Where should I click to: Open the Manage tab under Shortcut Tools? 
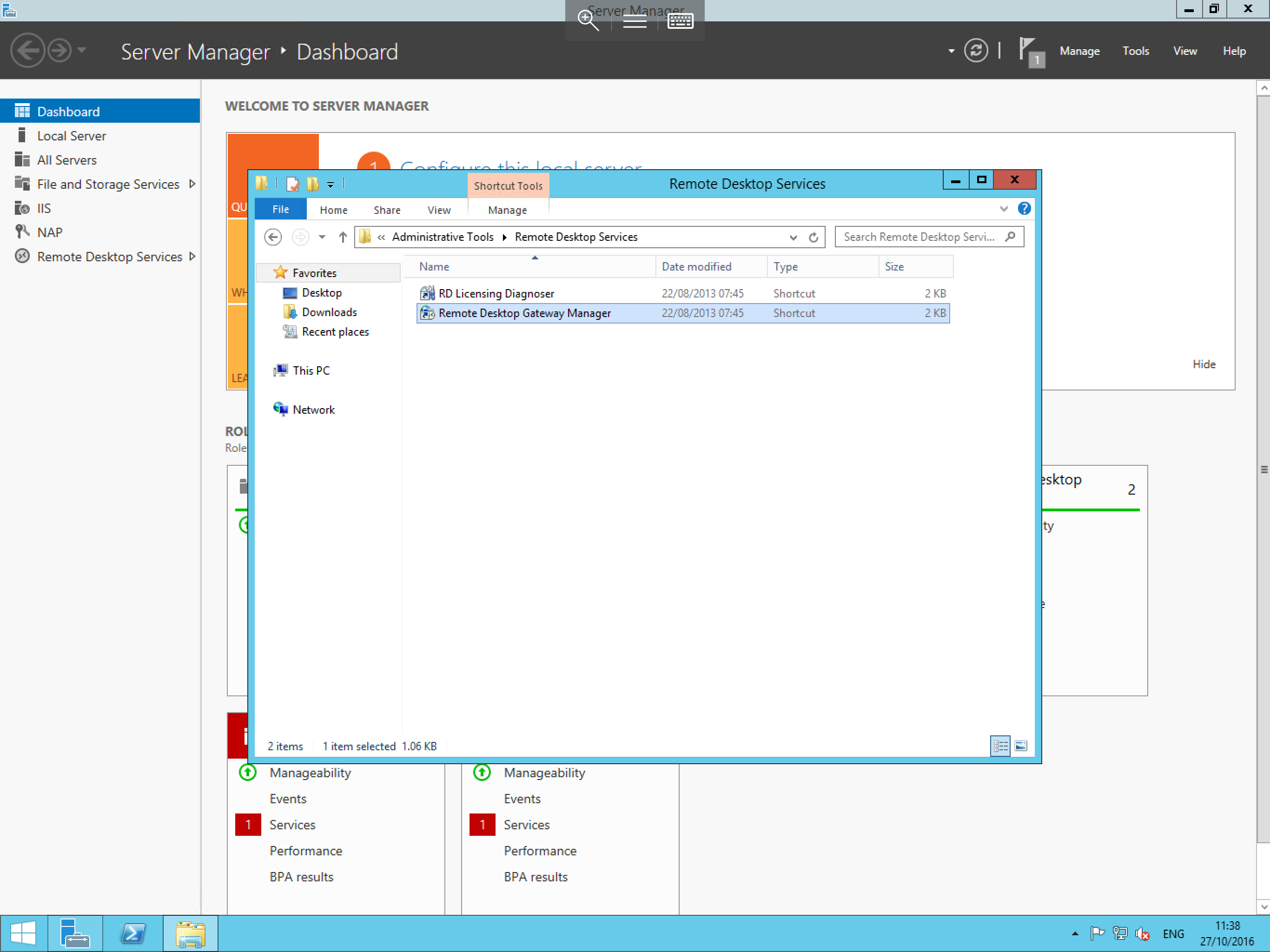[x=508, y=210]
